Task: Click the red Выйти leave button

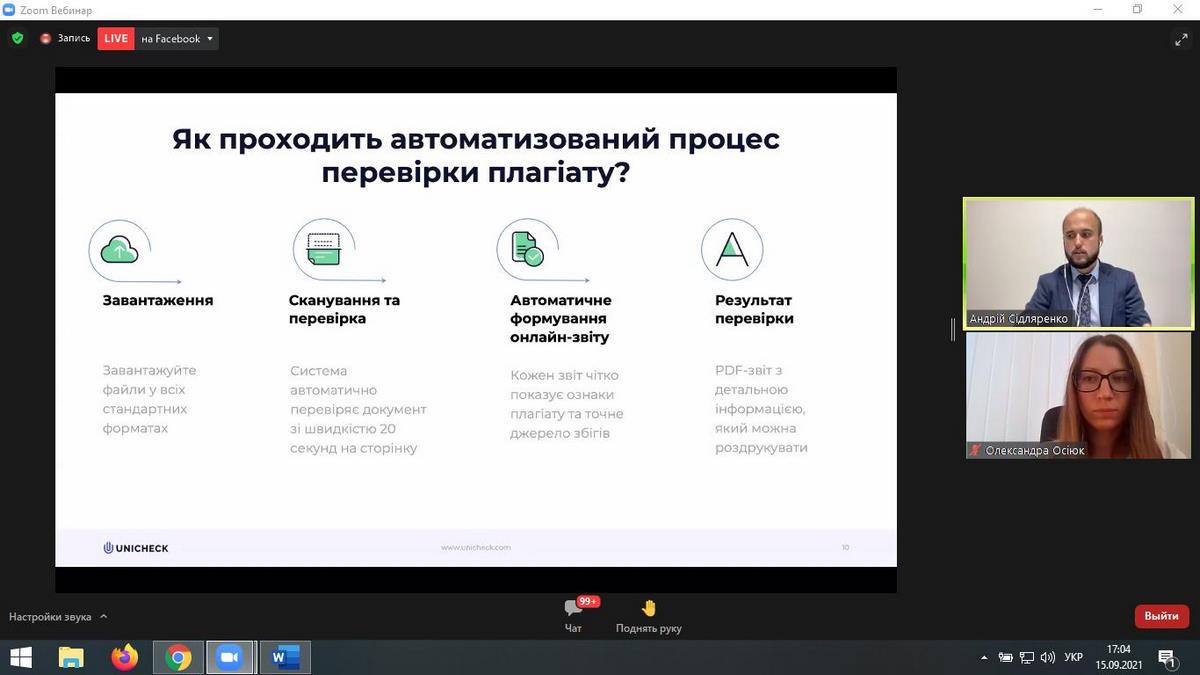Action: [1161, 616]
